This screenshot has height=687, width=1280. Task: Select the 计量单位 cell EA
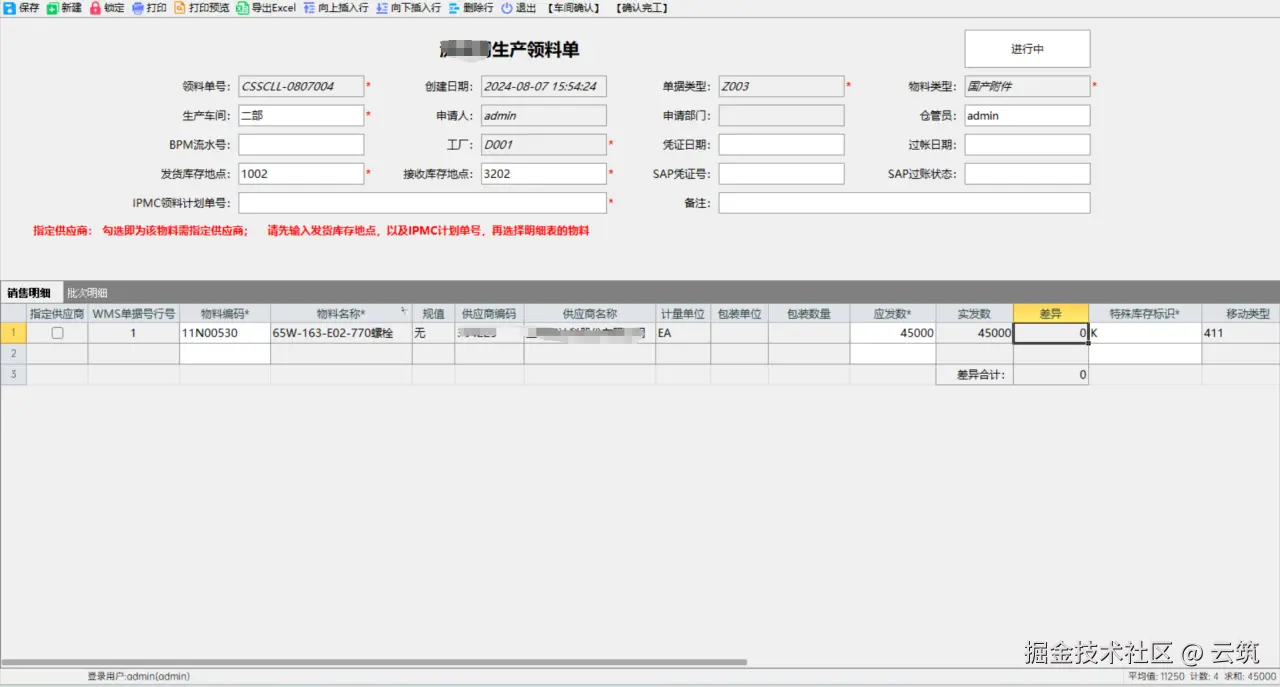click(x=683, y=333)
